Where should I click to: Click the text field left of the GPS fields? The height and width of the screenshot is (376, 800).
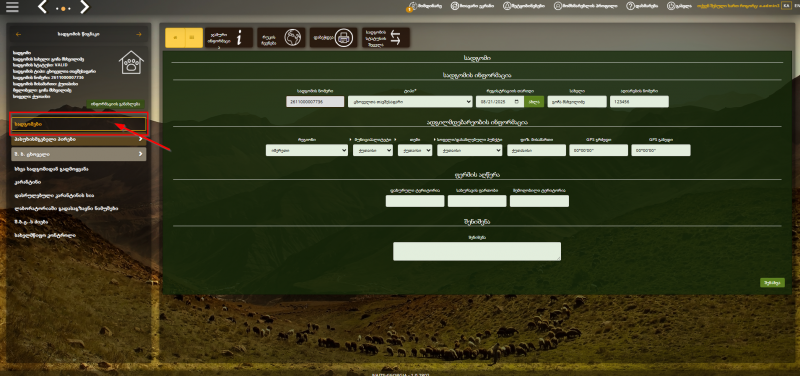[x=537, y=150]
